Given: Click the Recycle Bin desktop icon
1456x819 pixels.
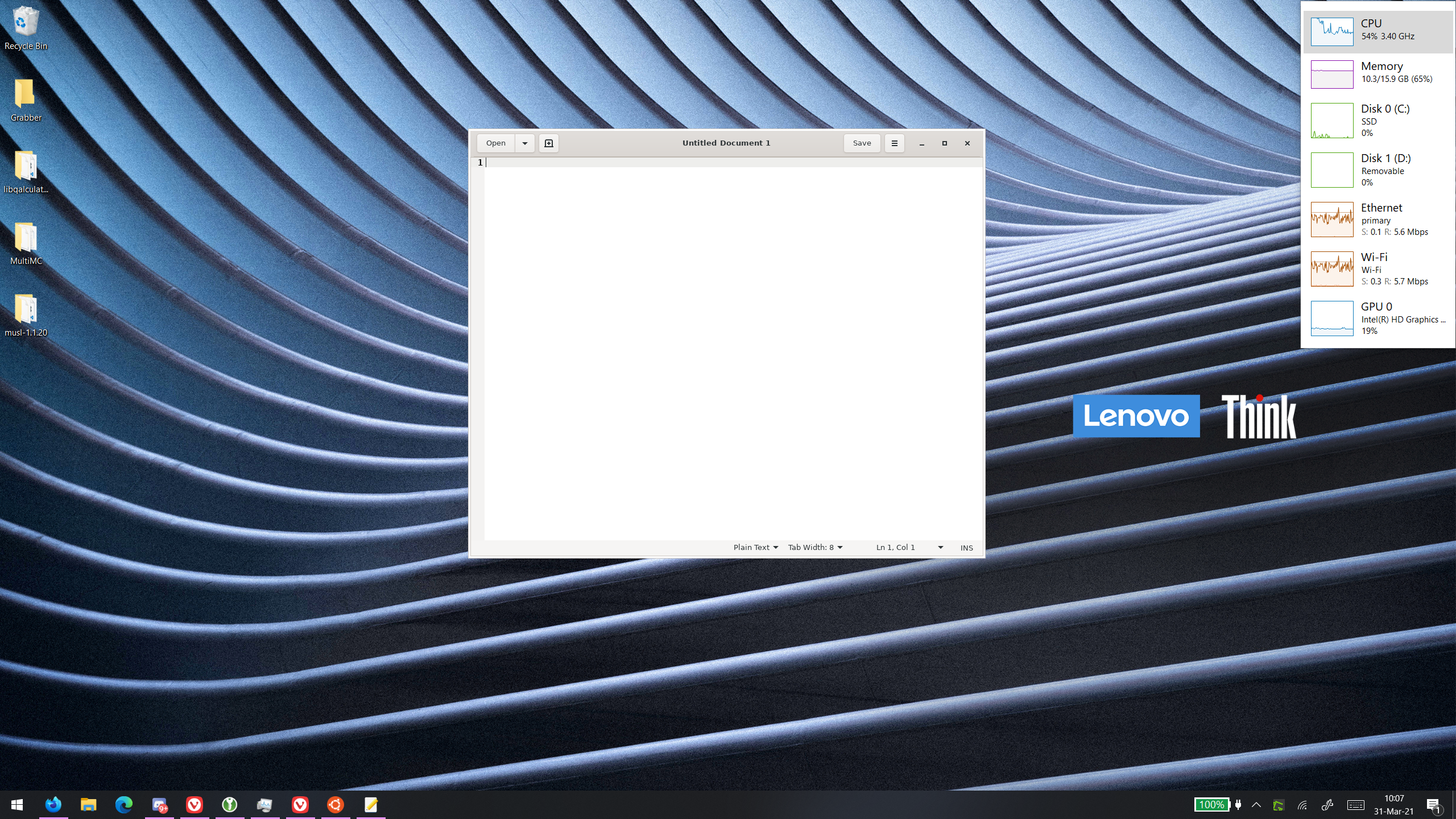Looking at the screenshot, I should coord(26,28).
